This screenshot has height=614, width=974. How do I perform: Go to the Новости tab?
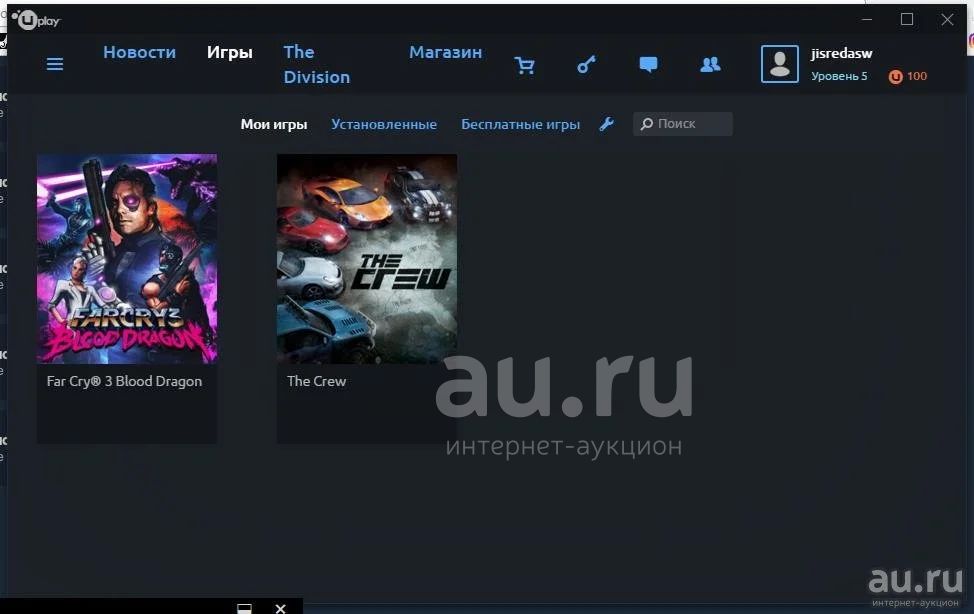point(140,52)
